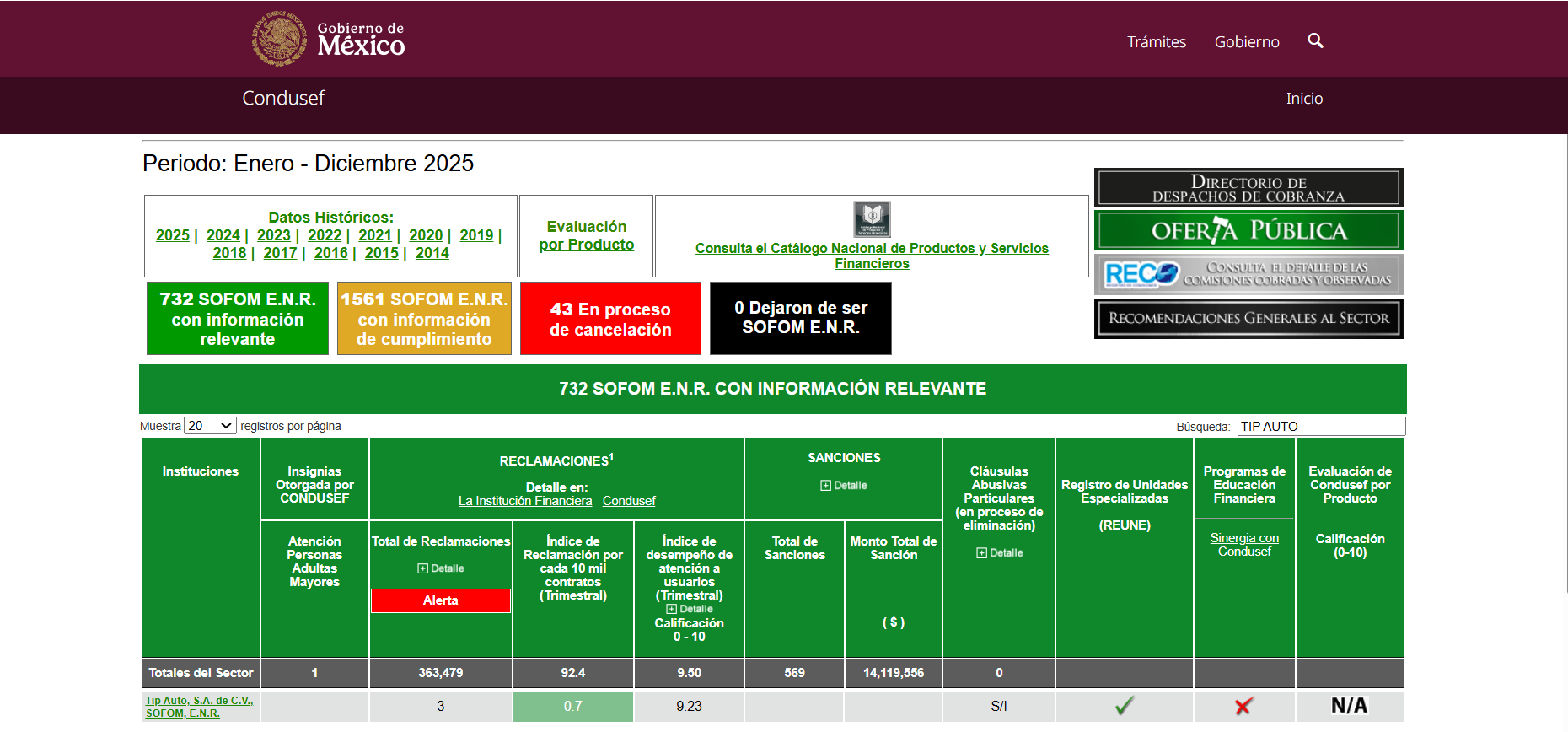Click the Catálogo Nacional book icon

[x=872, y=219]
